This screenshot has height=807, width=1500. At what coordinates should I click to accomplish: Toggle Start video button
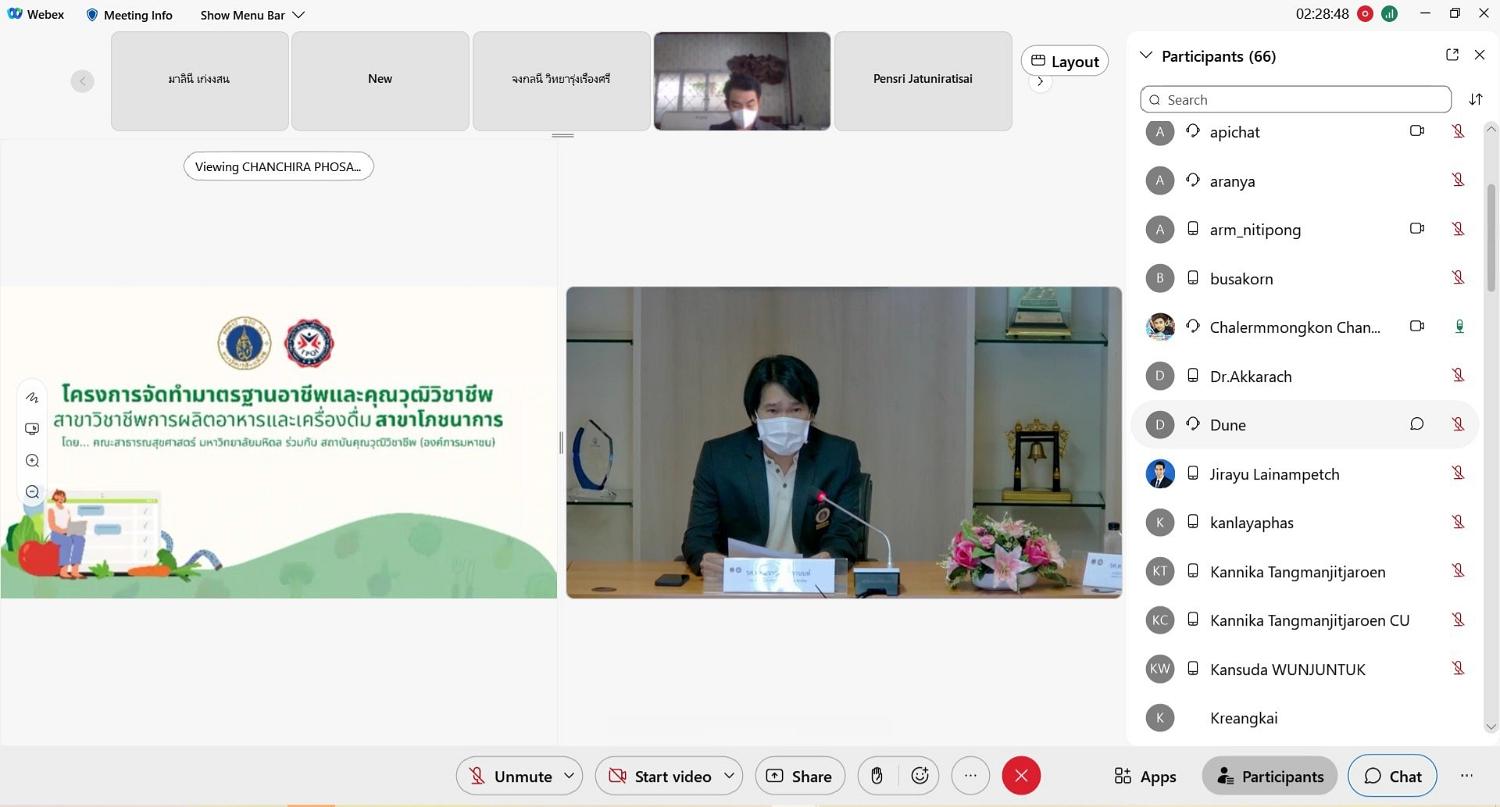pos(659,776)
